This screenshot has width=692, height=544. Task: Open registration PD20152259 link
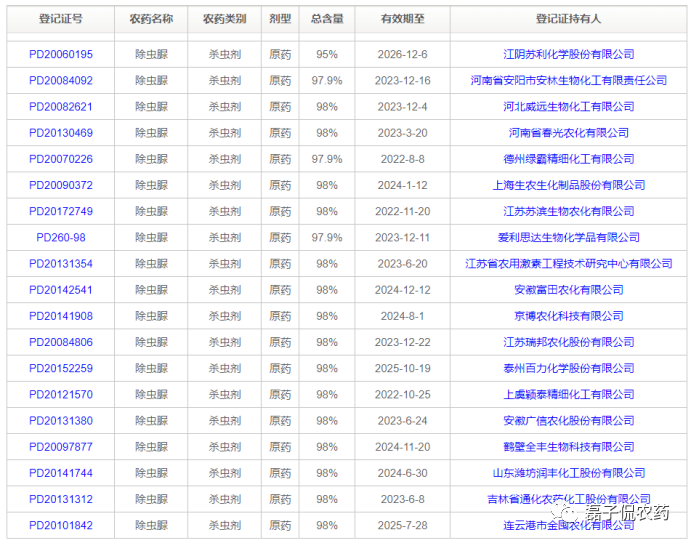click(x=61, y=368)
